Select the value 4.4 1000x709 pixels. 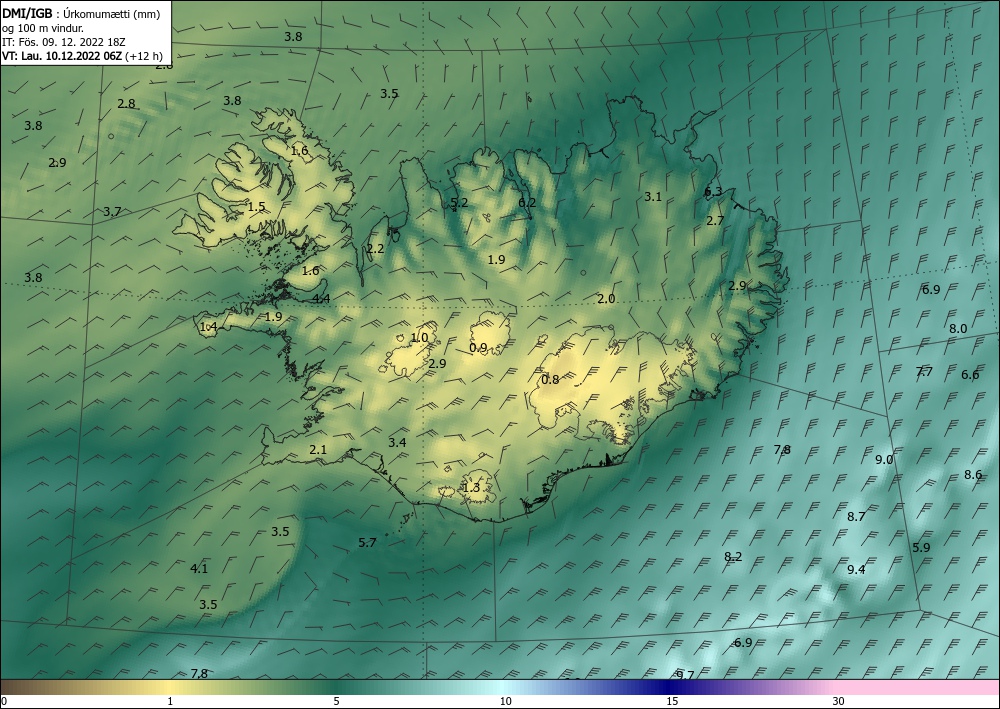[x=321, y=298]
